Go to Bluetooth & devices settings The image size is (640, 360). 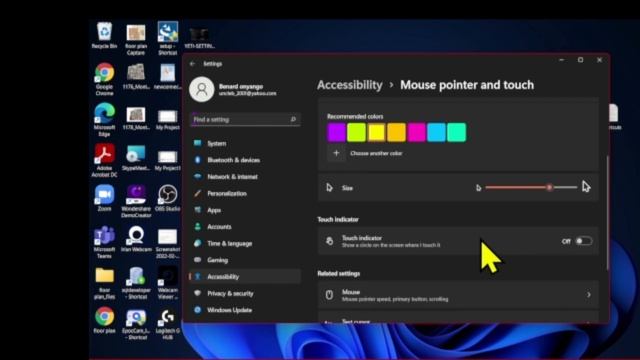coord(245,160)
